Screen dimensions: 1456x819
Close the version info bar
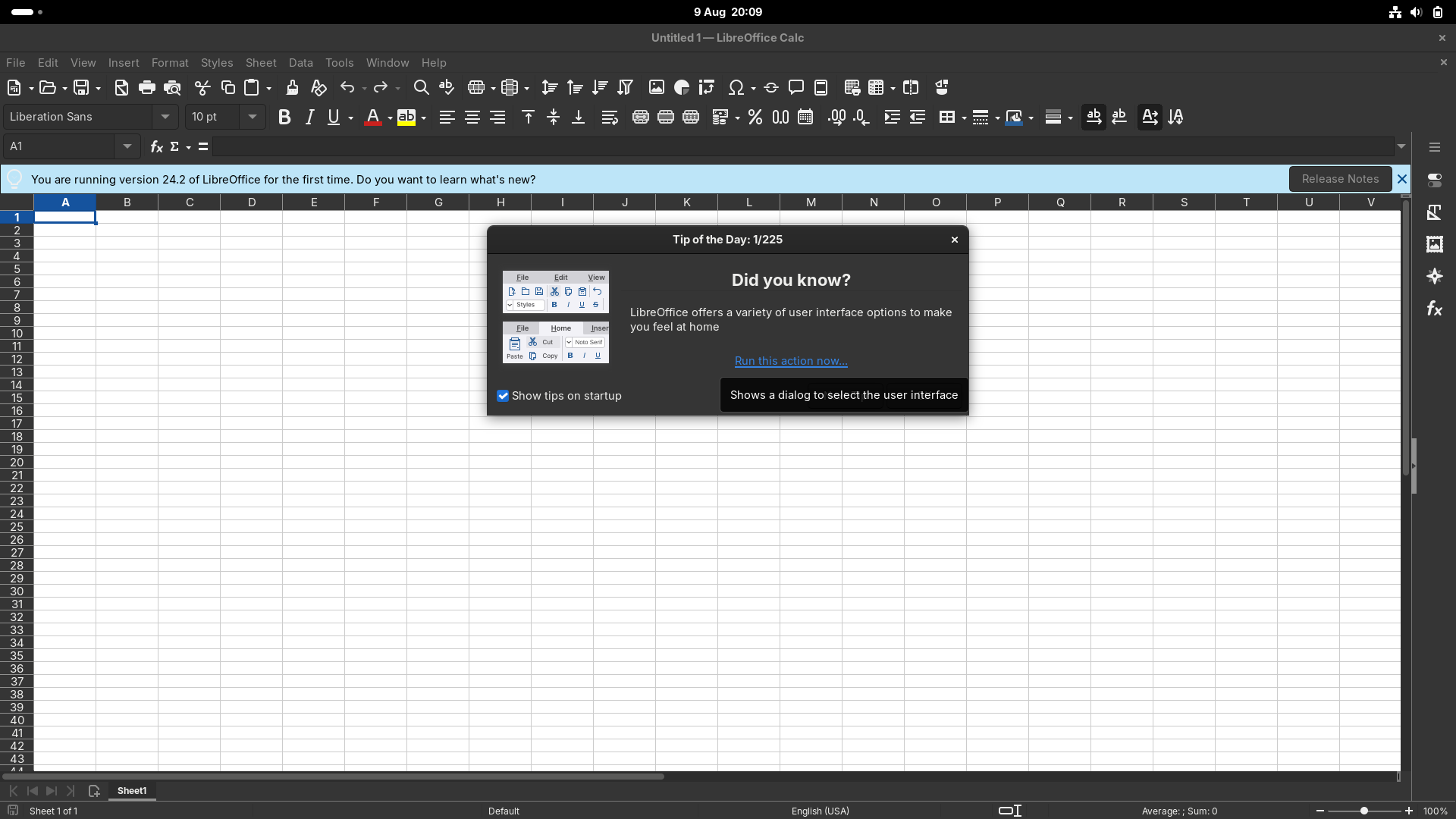pos(1401,179)
